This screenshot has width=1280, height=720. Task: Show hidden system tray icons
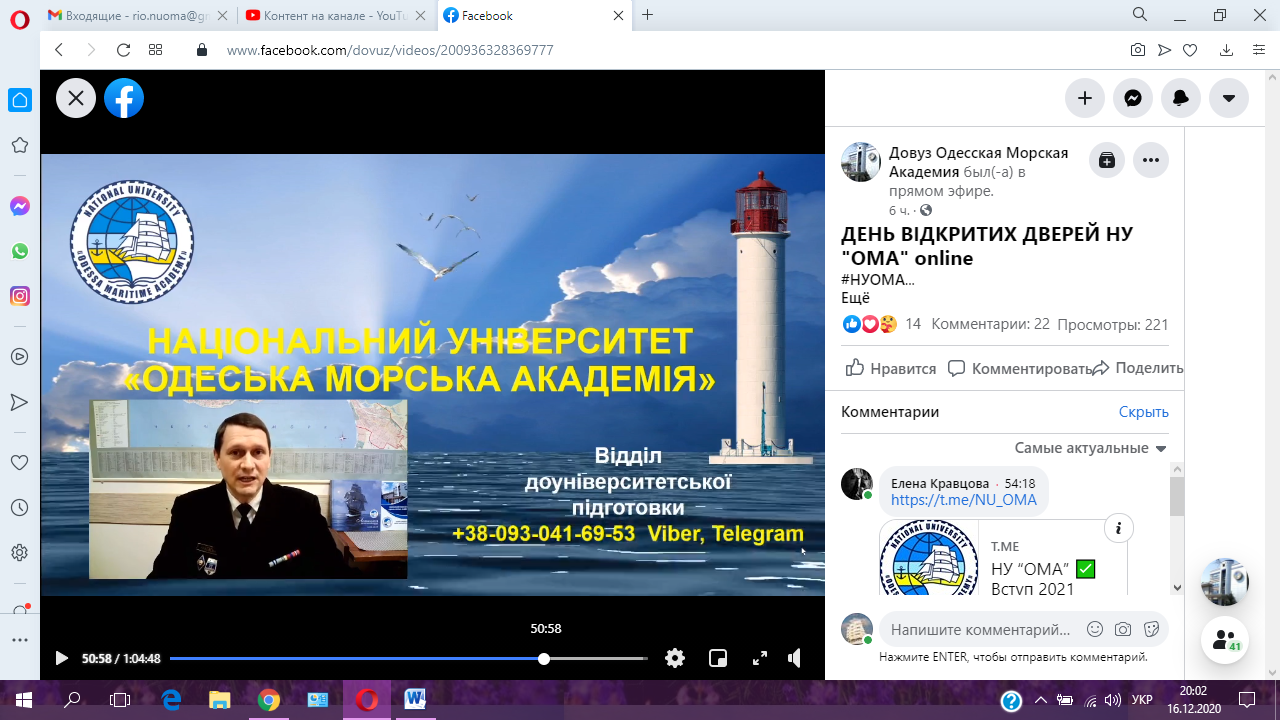pos(1040,700)
